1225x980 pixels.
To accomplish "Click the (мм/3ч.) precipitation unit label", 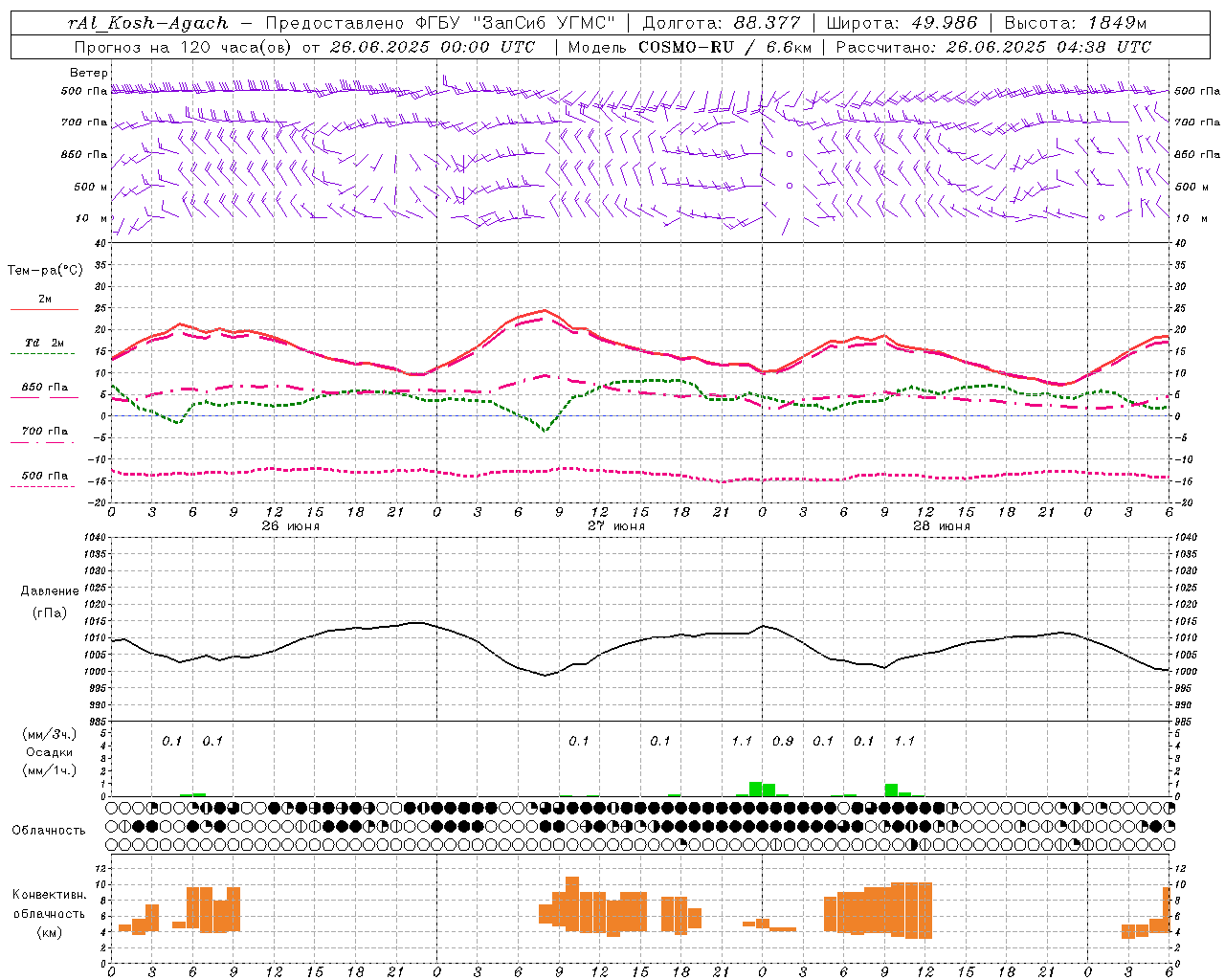I will [50, 734].
